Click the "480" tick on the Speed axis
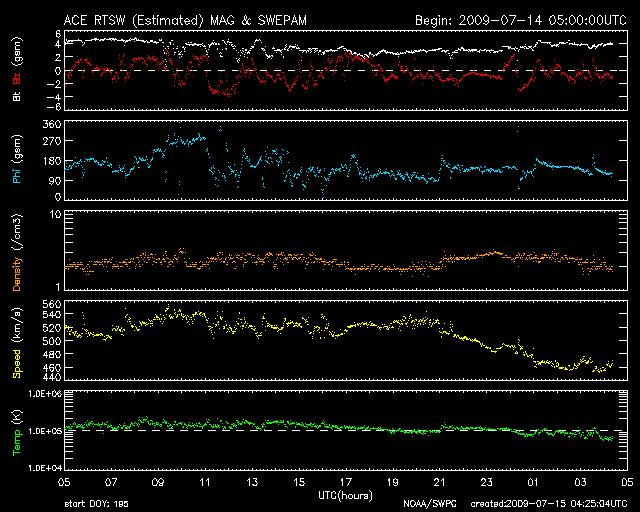This screenshot has width=640, height=512. pos(52,354)
